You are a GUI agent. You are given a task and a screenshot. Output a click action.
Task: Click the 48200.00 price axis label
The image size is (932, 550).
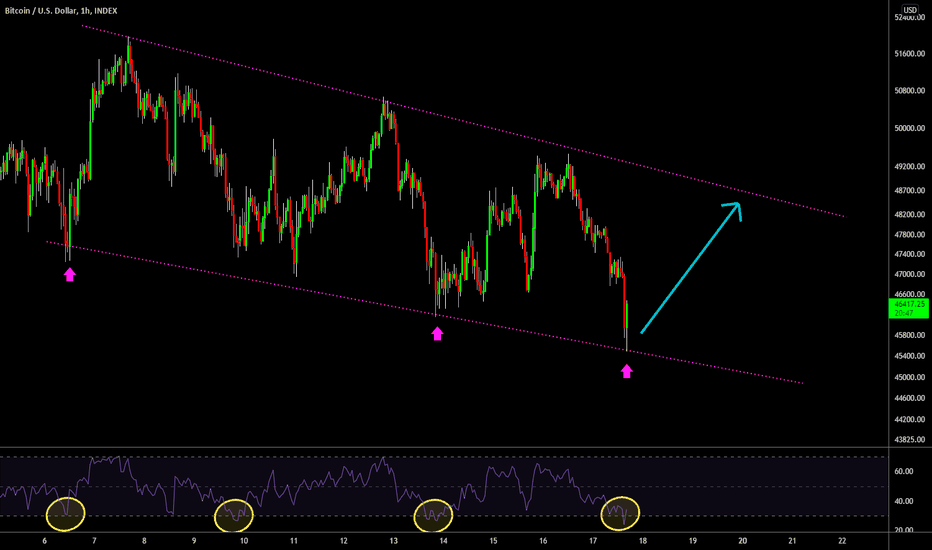tap(909, 214)
